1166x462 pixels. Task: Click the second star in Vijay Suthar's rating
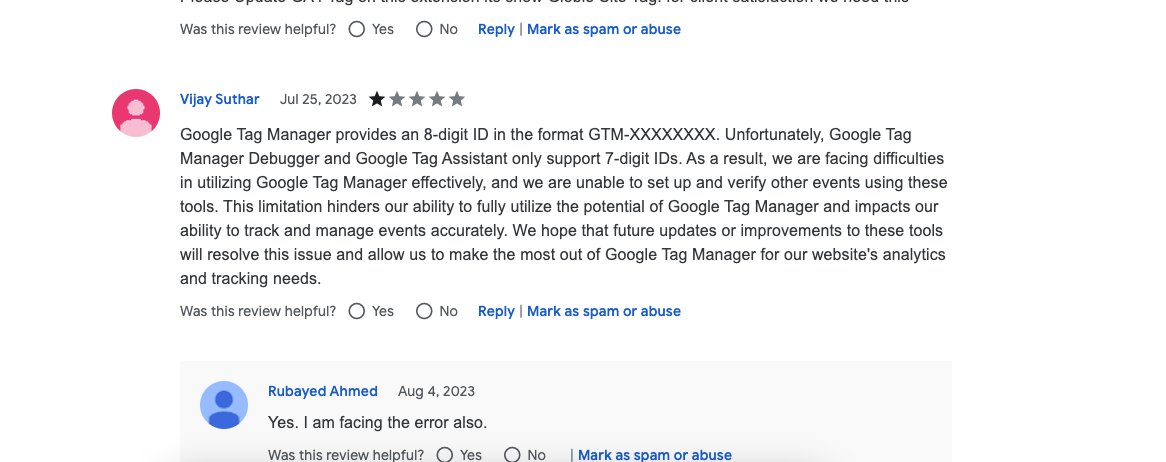[x=397, y=99]
